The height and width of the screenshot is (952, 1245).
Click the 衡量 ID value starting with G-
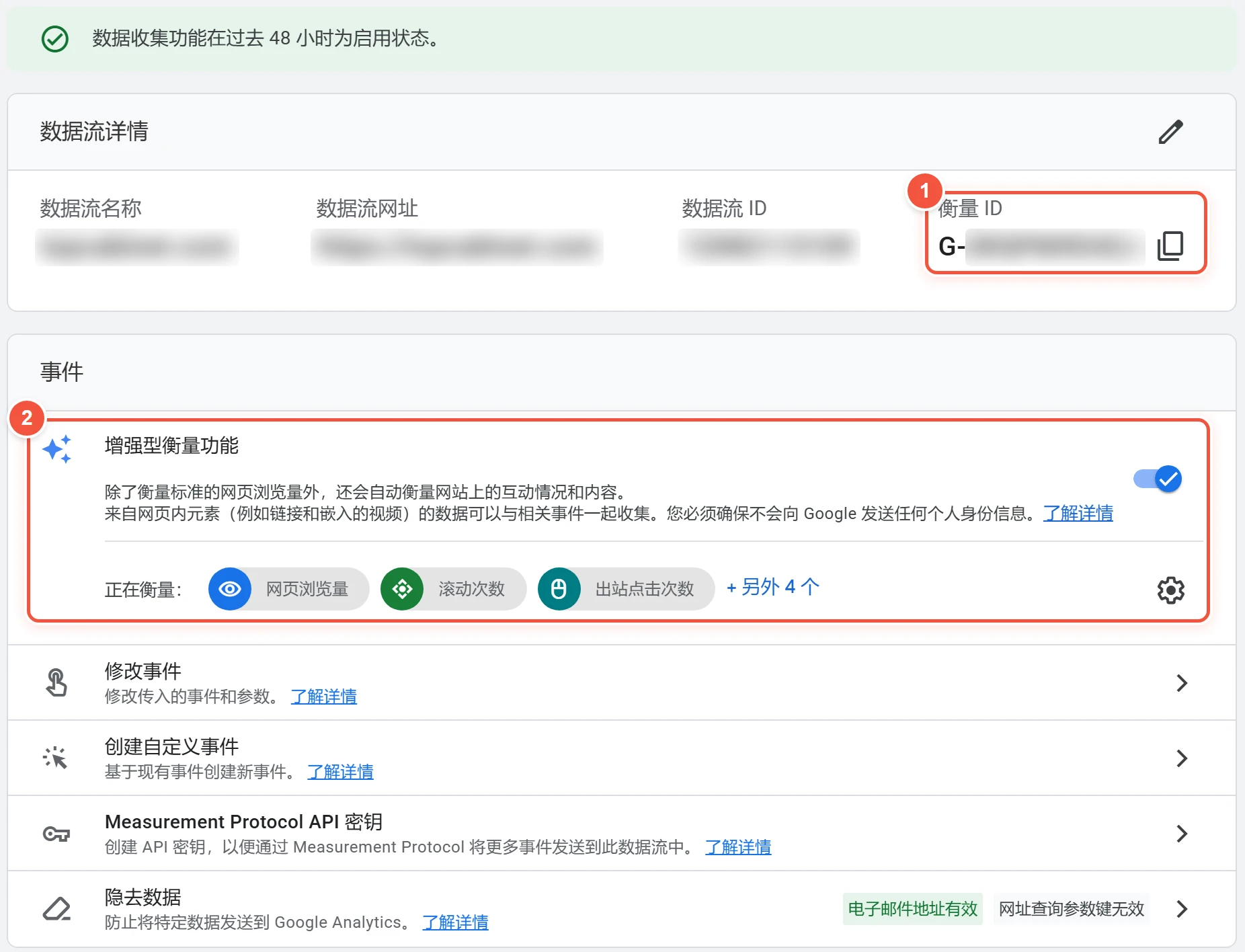[1041, 247]
